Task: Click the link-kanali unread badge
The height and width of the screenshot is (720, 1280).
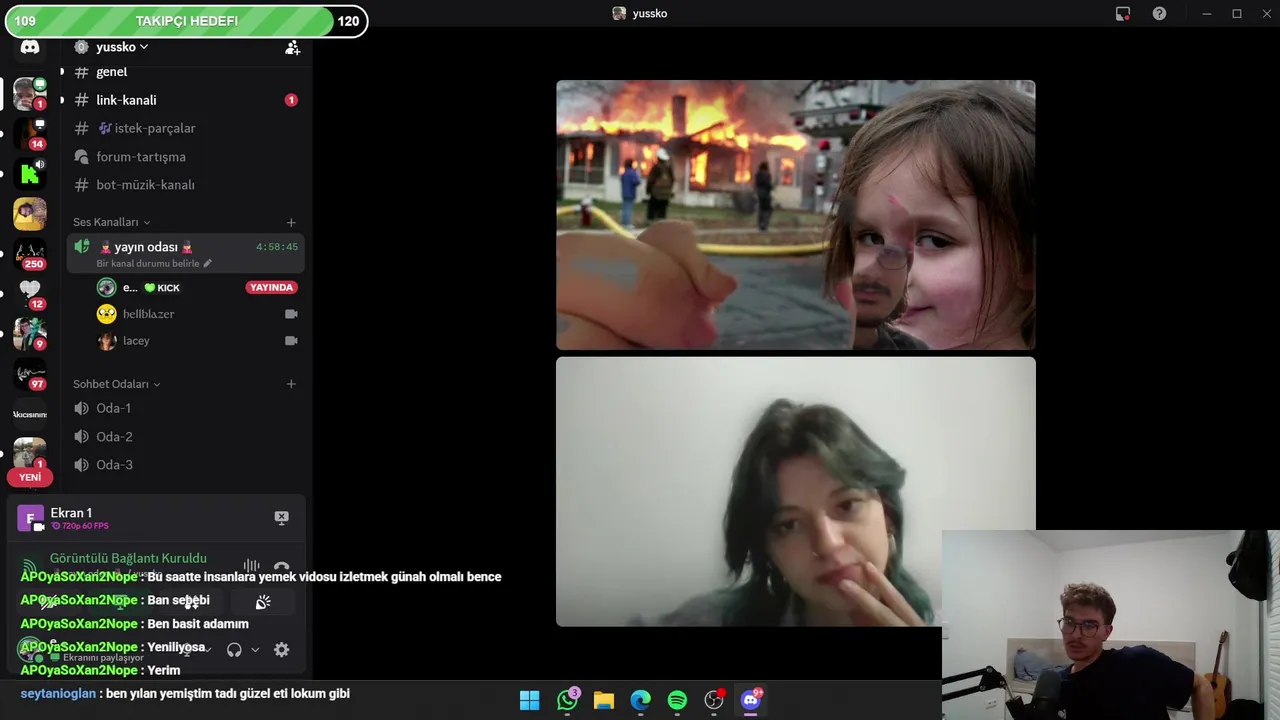Action: click(x=291, y=100)
